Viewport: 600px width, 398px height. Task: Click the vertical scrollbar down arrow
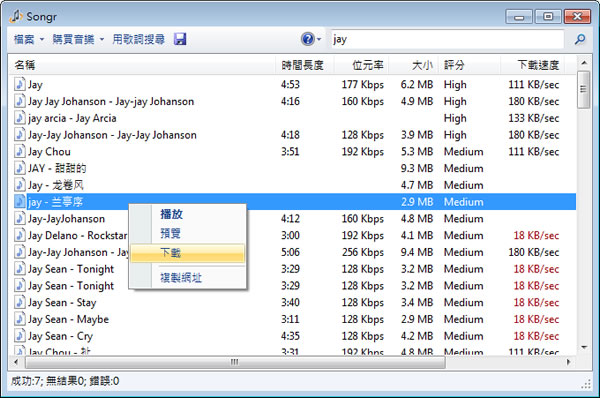point(584,347)
